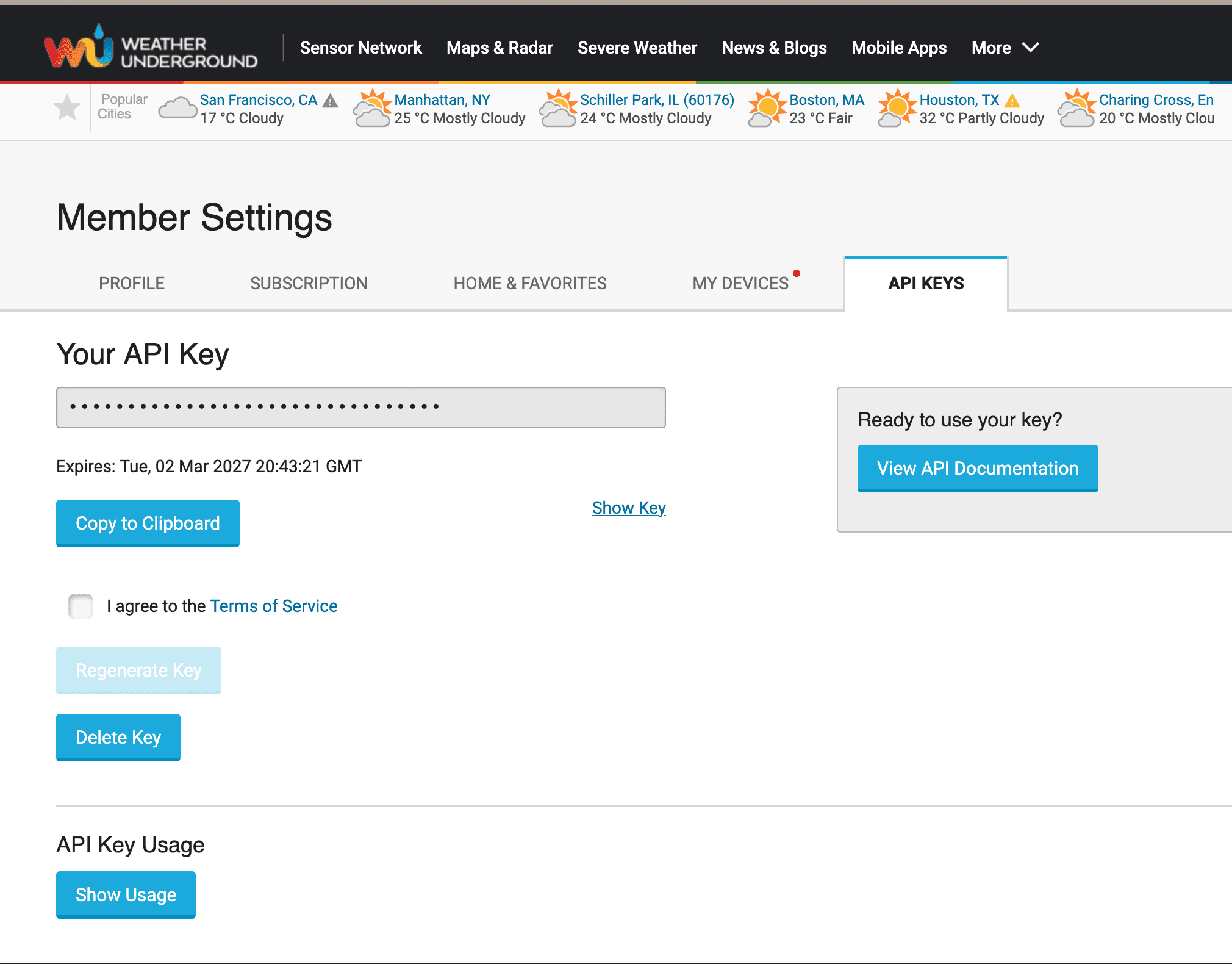
Task: Open Maps & Radar menu
Action: pos(500,48)
